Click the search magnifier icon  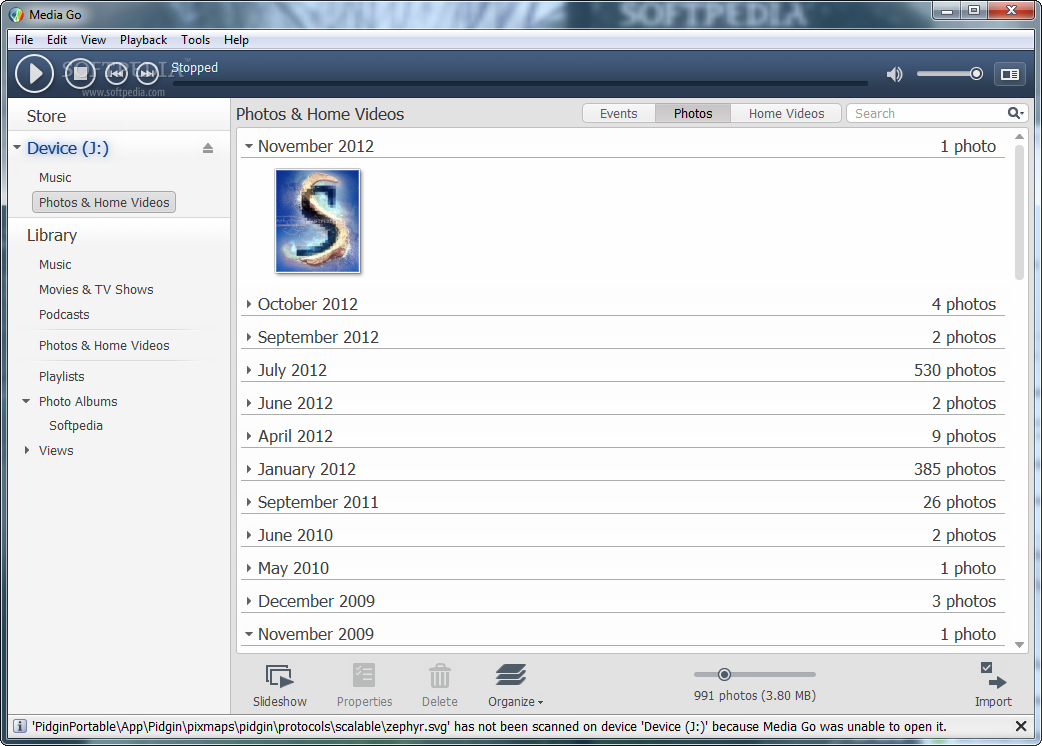click(x=1015, y=114)
